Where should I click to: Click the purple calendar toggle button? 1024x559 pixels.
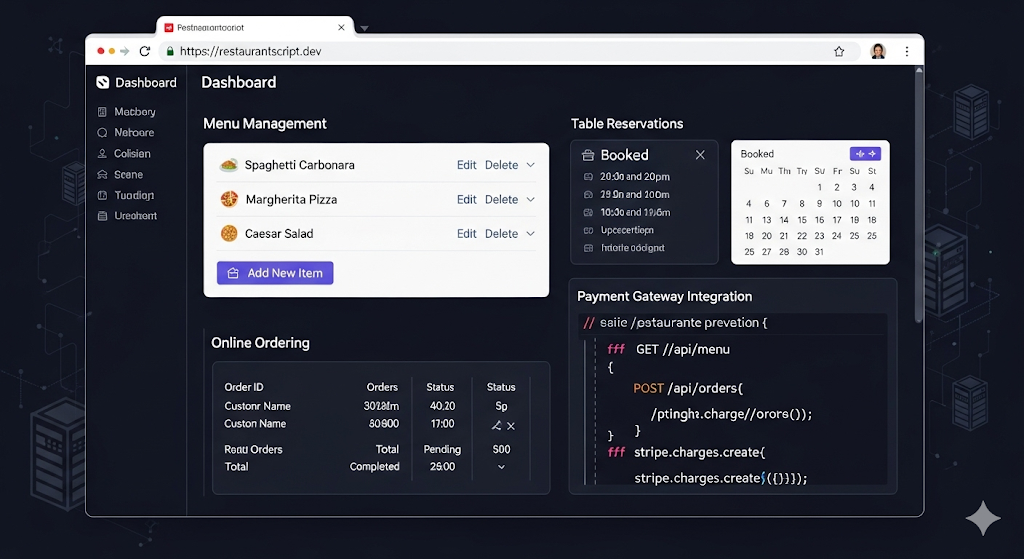pos(865,153)
